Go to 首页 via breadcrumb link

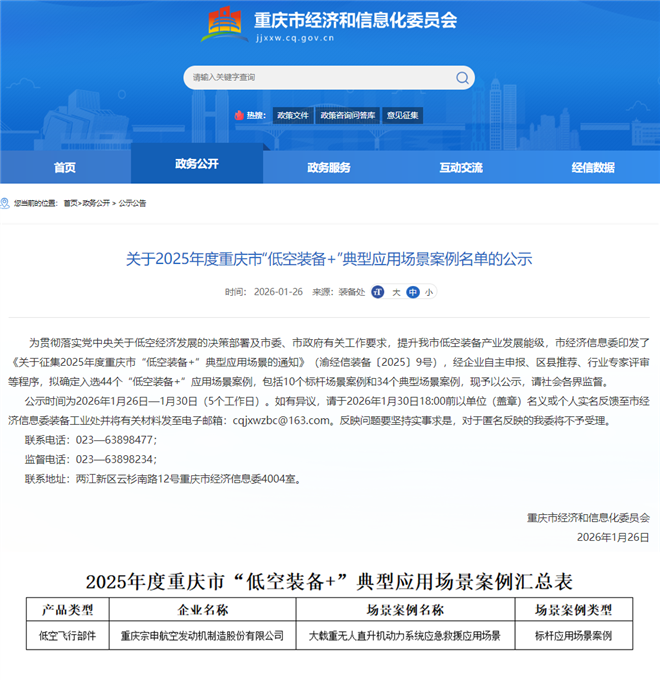click(70, 203)
